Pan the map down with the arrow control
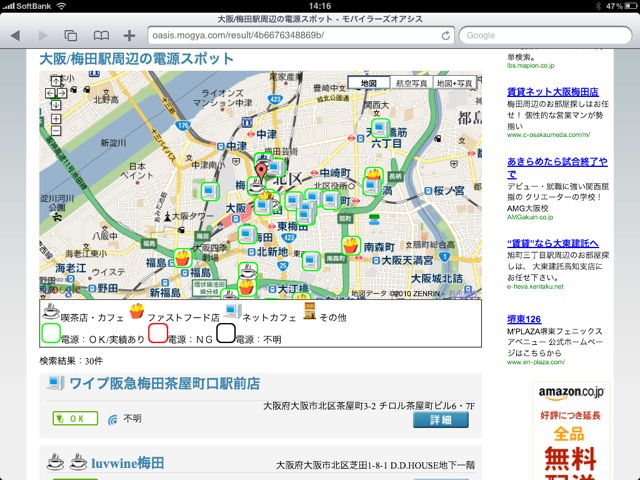Viewport: 640px width, 480px height. pyautogui.click(x=56, y=105)
